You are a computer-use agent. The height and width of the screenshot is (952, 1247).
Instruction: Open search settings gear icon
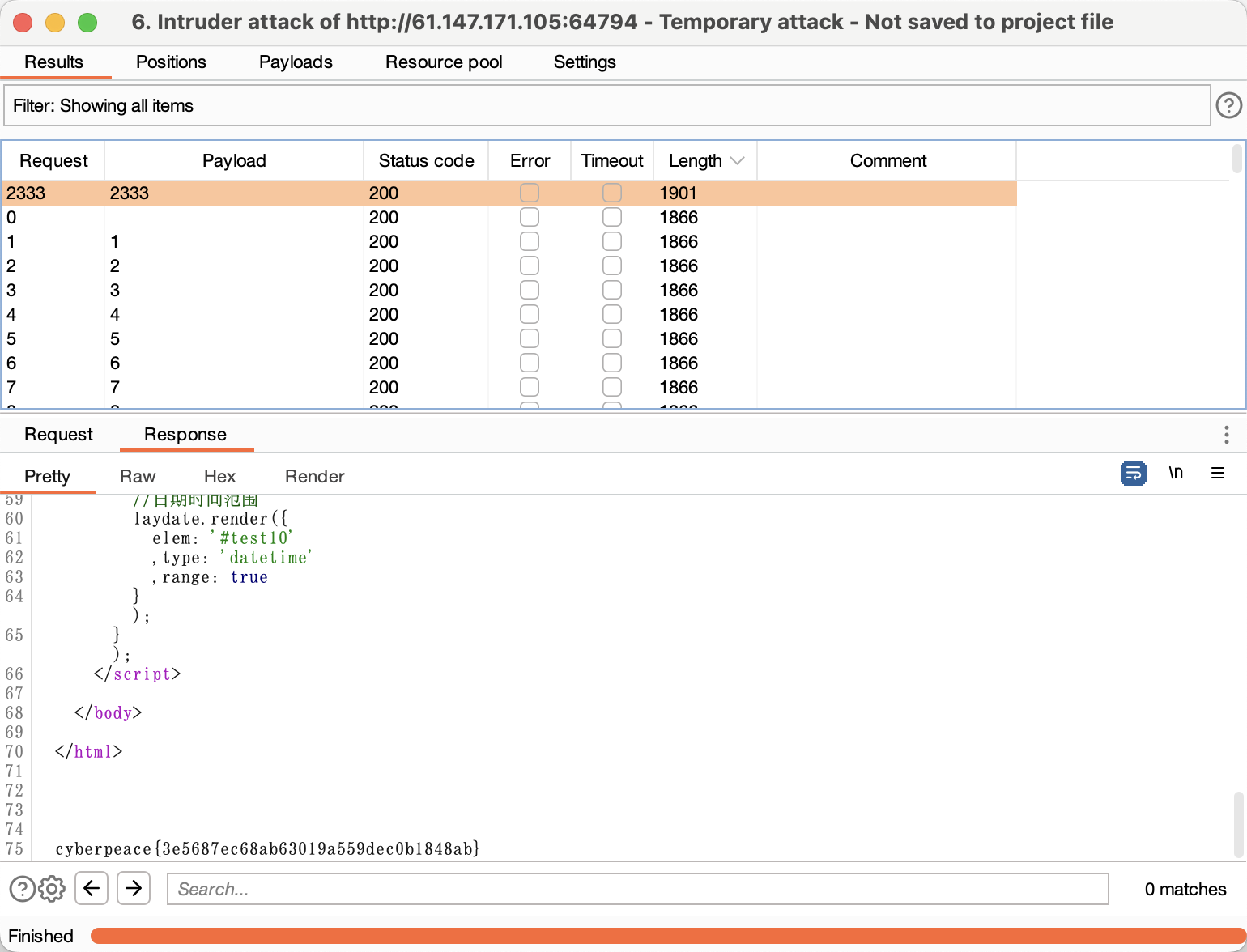(52, 889)
